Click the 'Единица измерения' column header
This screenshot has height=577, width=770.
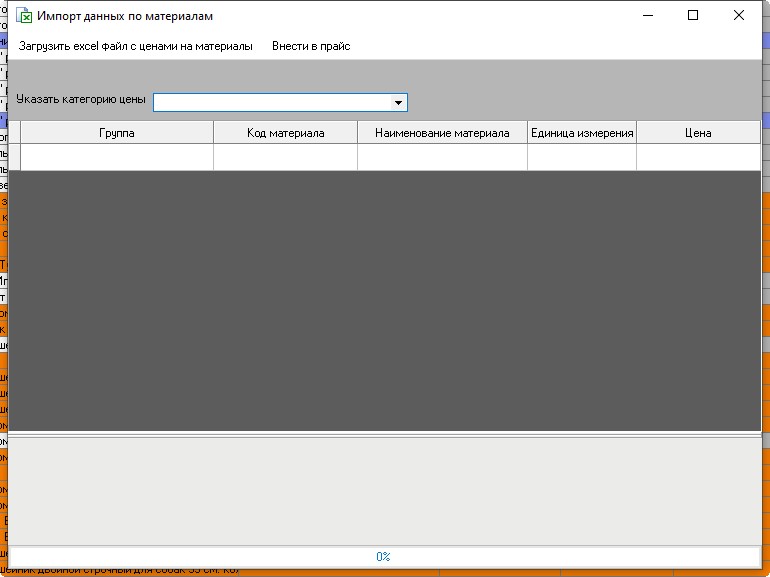click(582, 133)
